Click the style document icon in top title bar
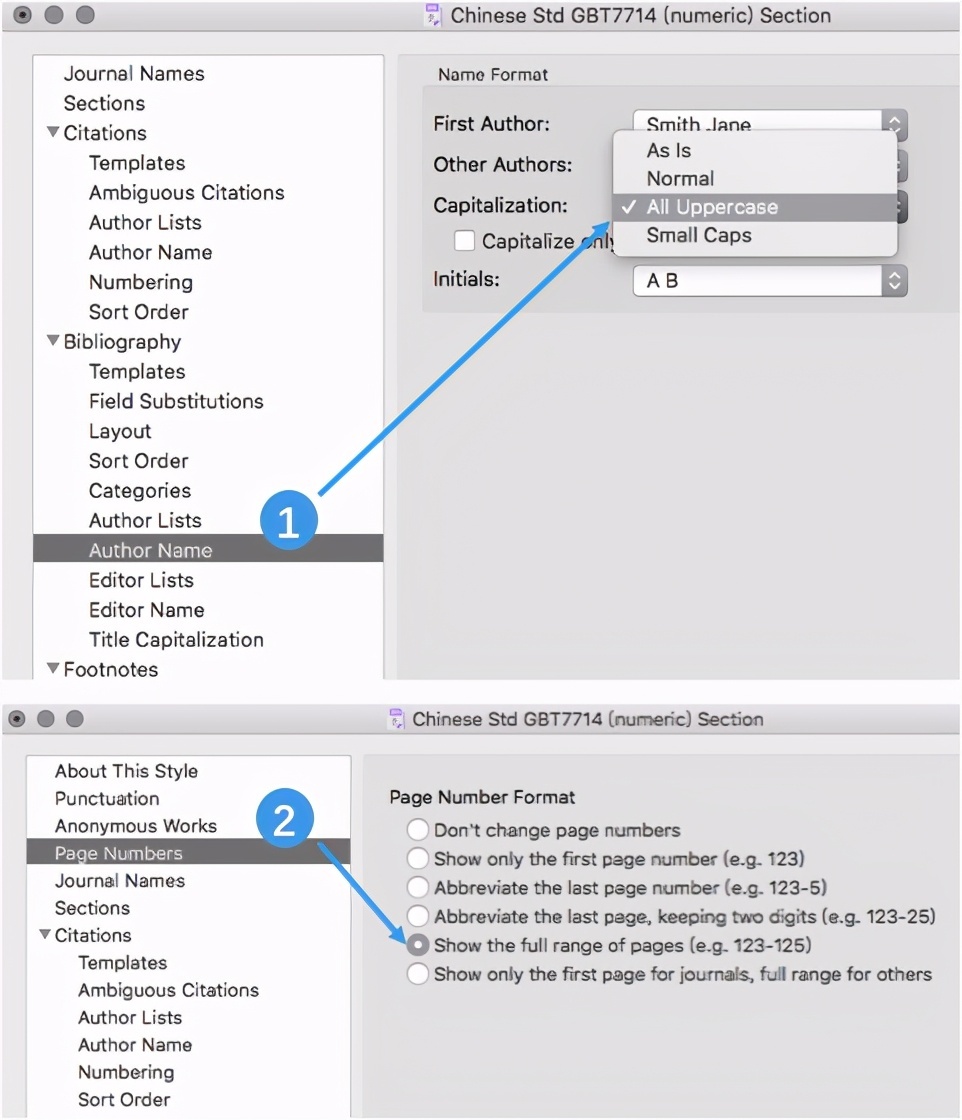 coord(434,16)
